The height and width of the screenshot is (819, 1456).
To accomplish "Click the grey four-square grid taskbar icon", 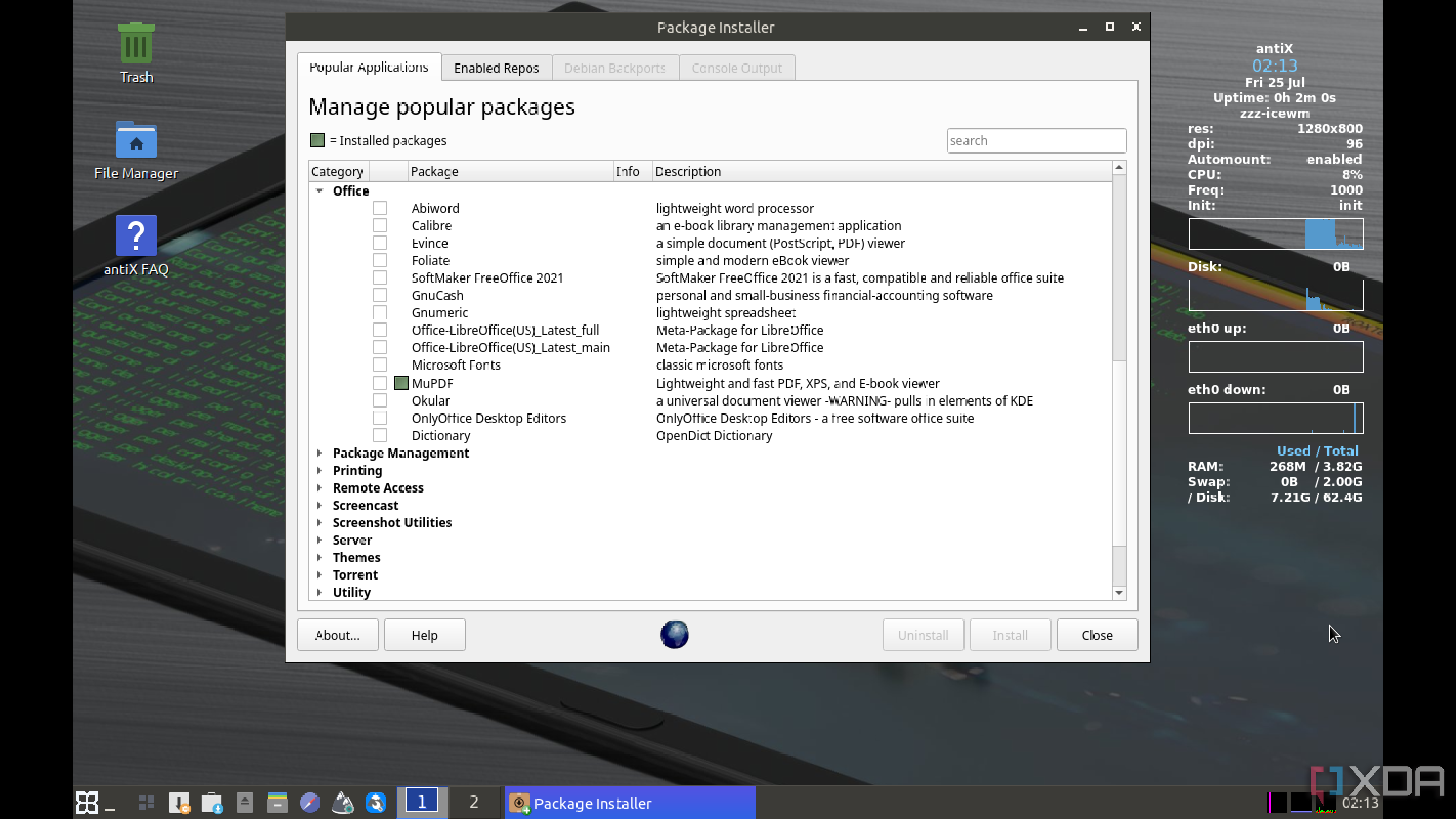I will coord(146,802).
